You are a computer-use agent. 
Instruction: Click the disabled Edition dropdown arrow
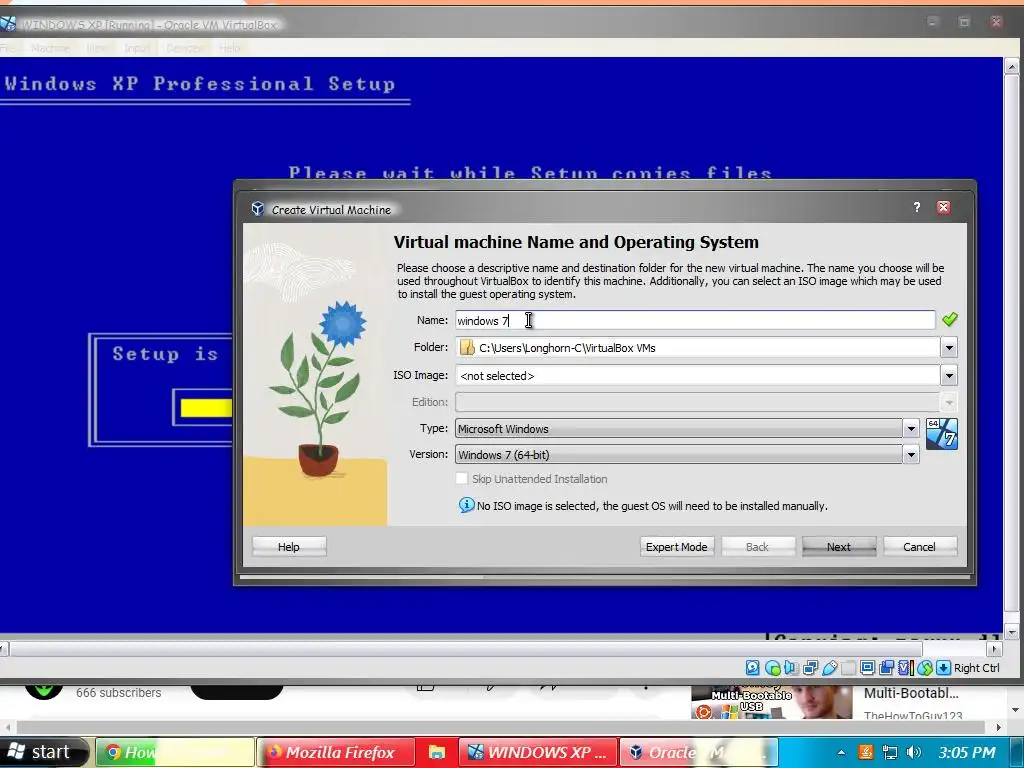pyautogui.click(x=949, y=402)
